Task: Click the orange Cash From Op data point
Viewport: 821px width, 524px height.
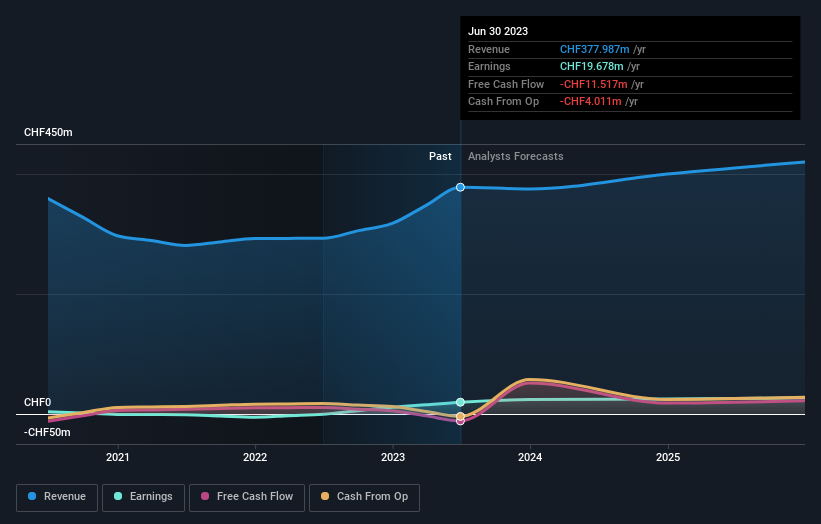Action: pos(460,417)
